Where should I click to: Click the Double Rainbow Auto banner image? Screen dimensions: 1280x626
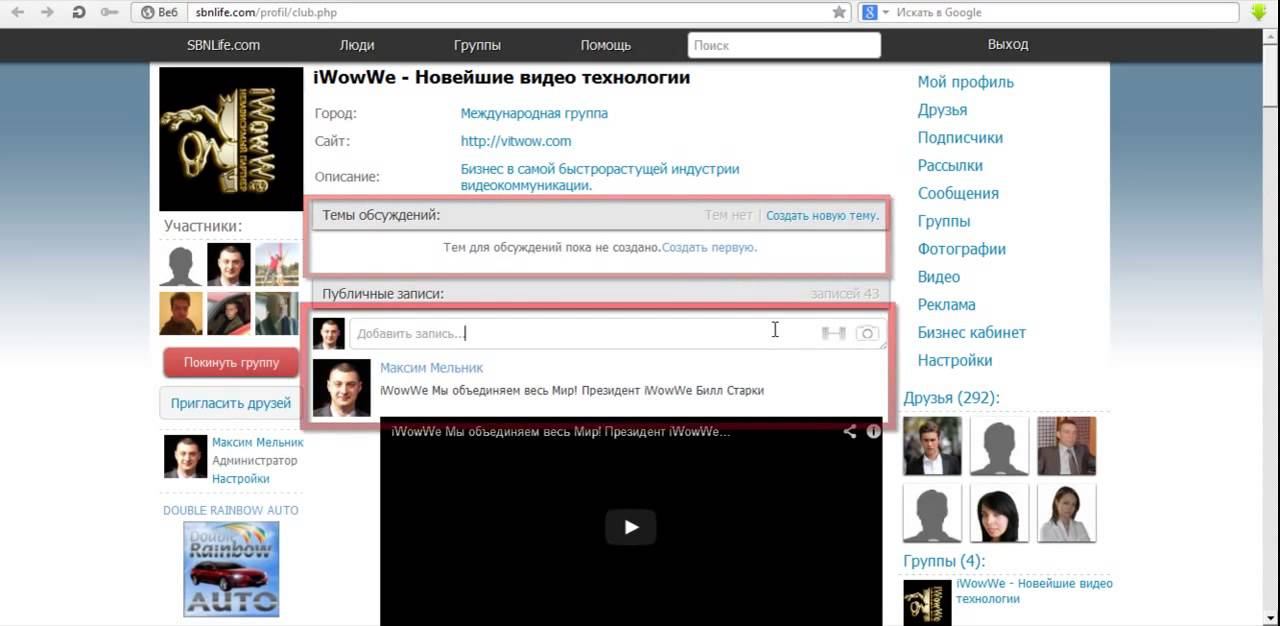click(231, 568)
